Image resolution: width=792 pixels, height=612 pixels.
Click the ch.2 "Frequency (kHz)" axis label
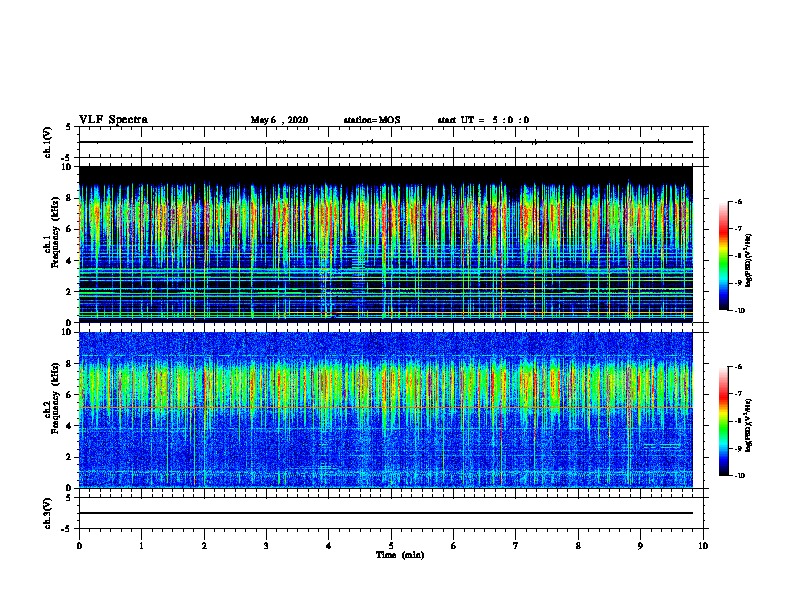point(55,398)
